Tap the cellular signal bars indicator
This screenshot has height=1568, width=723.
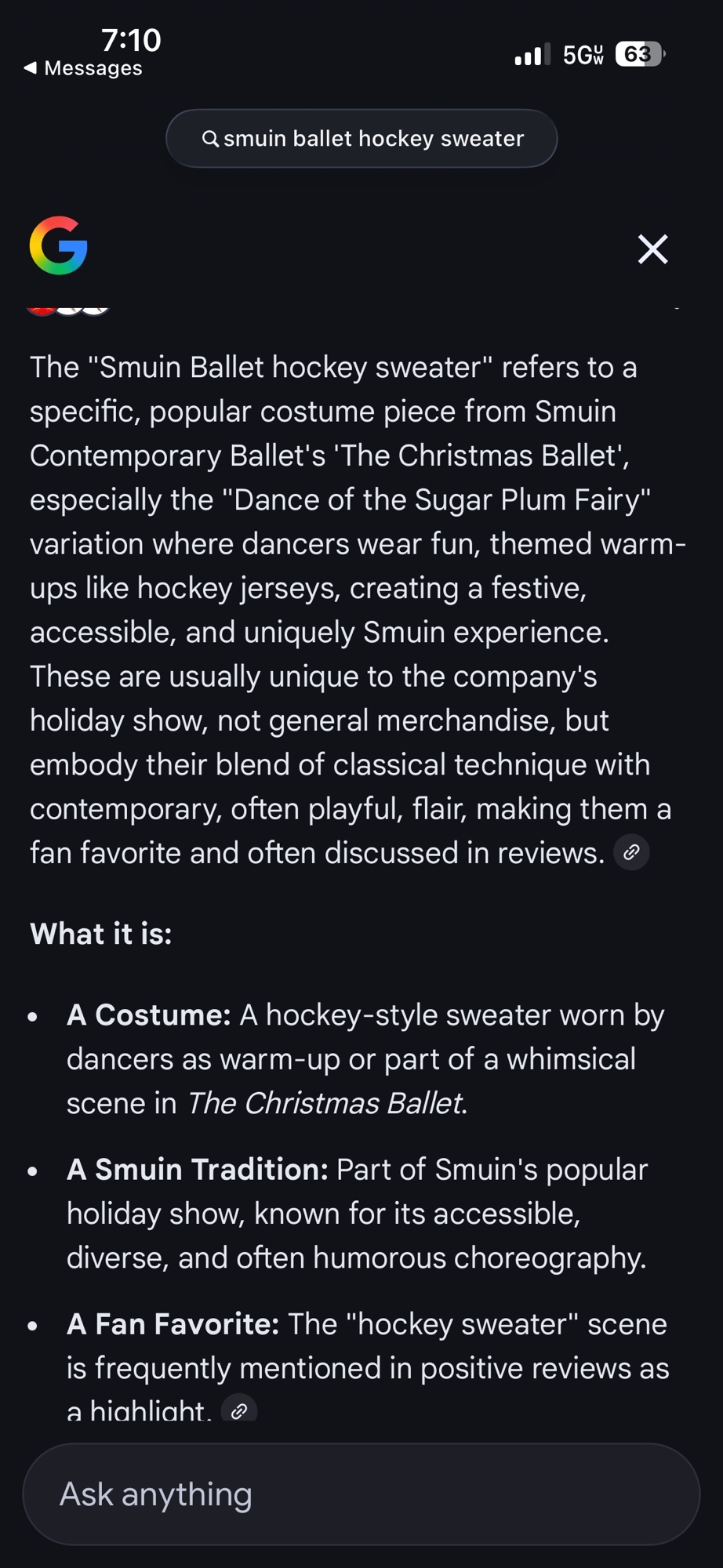point(532,55)
